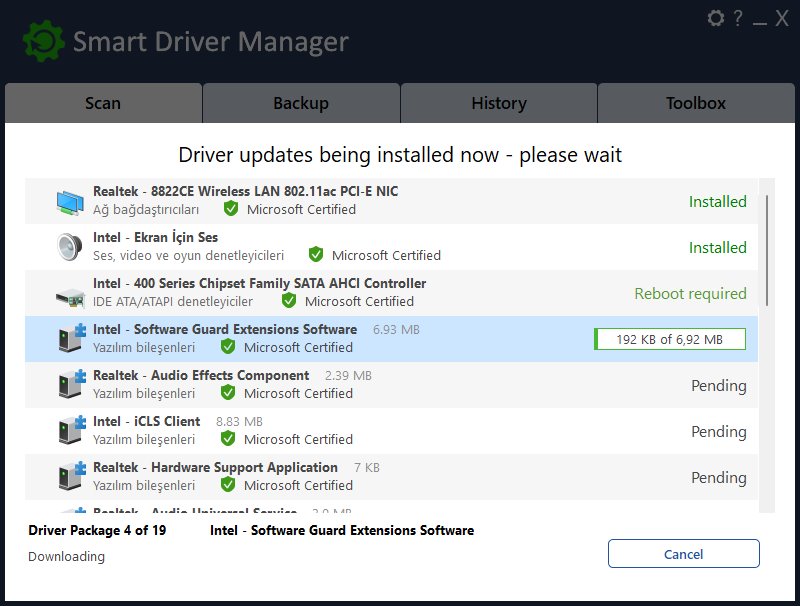Click the controller card icon for SATA AHCI
Image resolution: width=800 pixels, height=606 pixels.
pos(70,297)
